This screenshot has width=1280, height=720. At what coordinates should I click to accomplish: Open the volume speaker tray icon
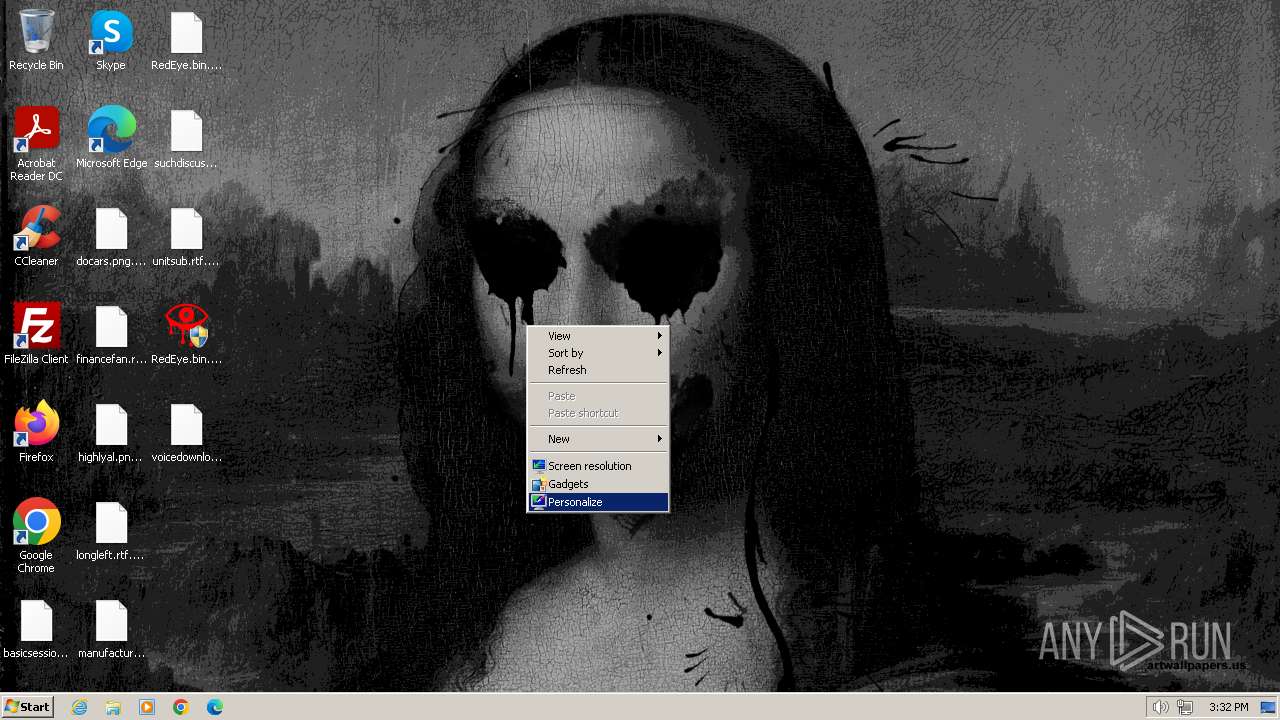click(x=1160, y=707)
